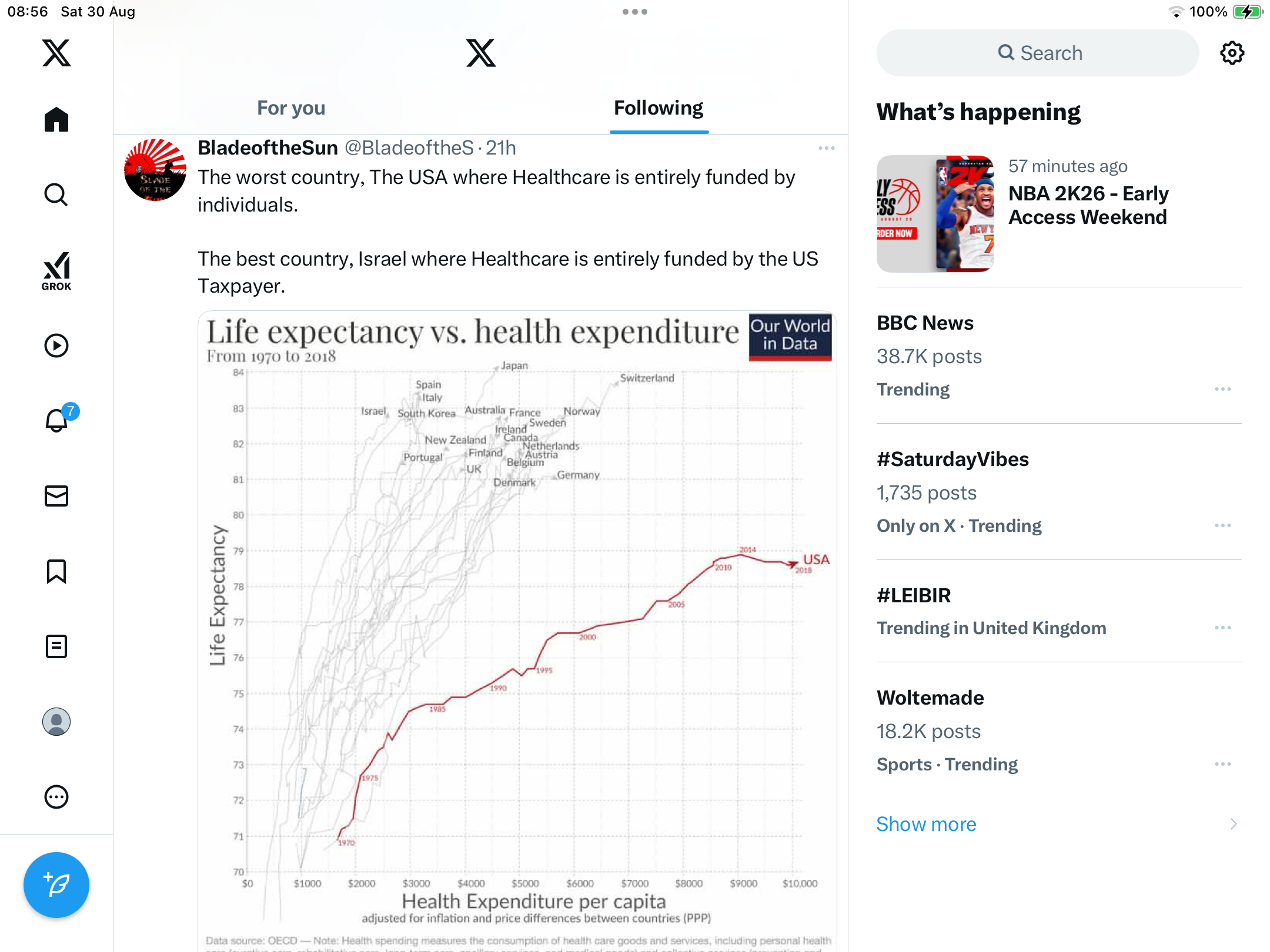This screenshot has height=952, width=1270.
Task: Open Explore search in the sidebar
Action: (56, 195)
